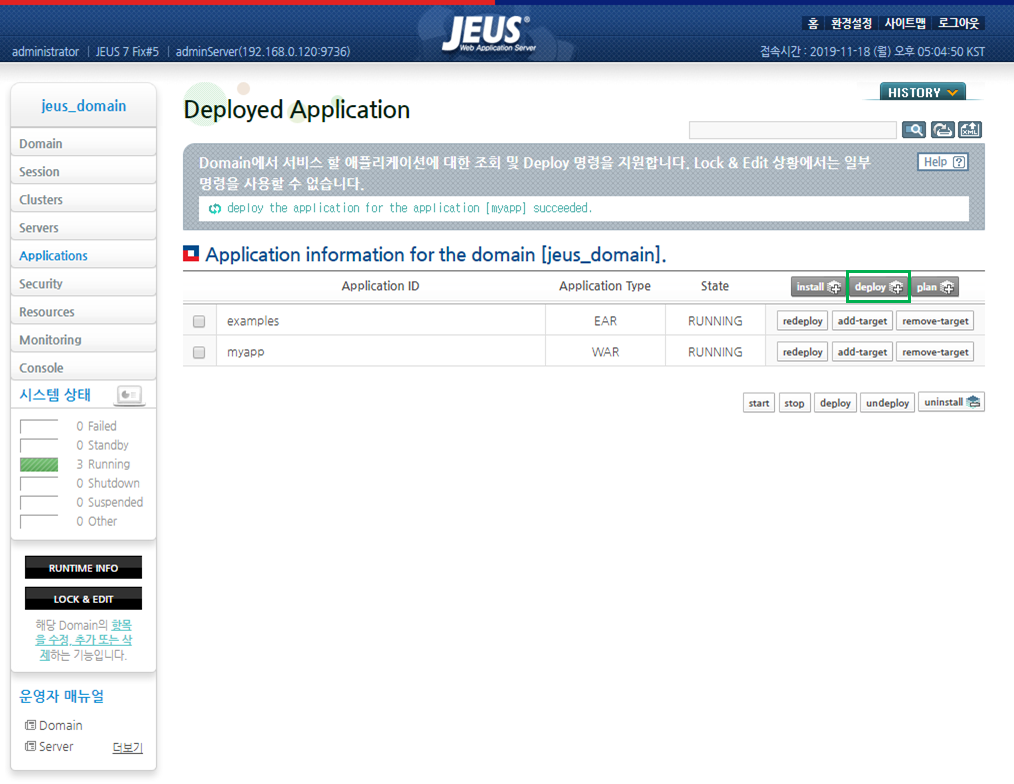1014x784 pixels.
Task: Check the myapp application checkbox
Action: point(199,353)
